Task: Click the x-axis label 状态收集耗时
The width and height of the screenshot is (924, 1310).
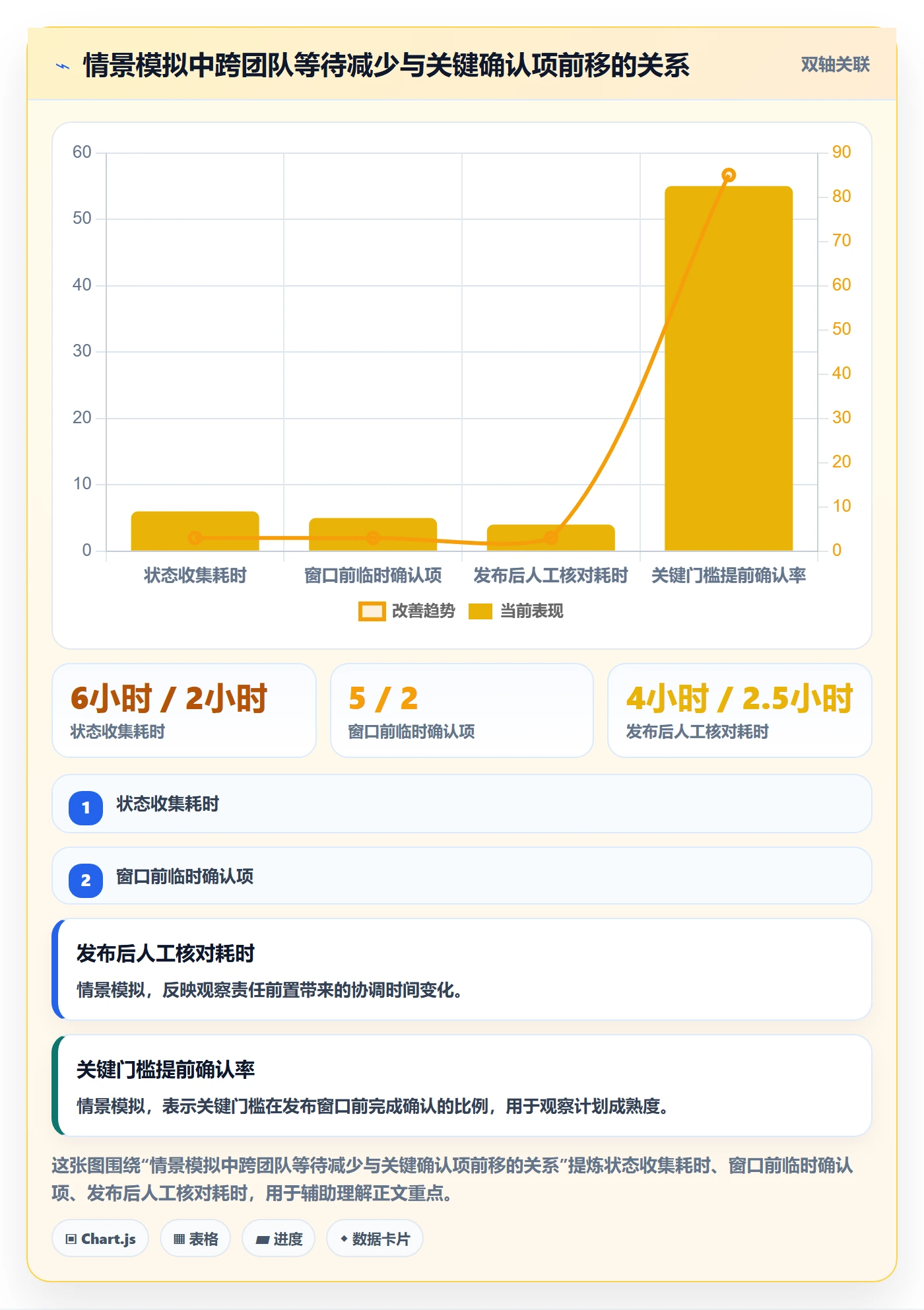Action: tap(195, 576)
